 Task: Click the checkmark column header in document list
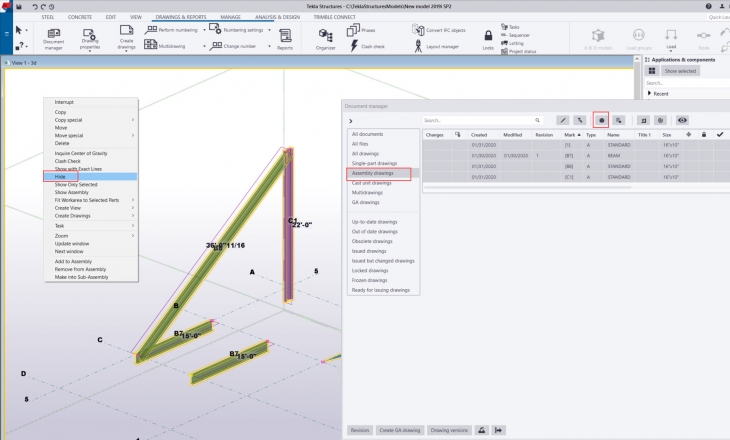(x=719, y=134)
